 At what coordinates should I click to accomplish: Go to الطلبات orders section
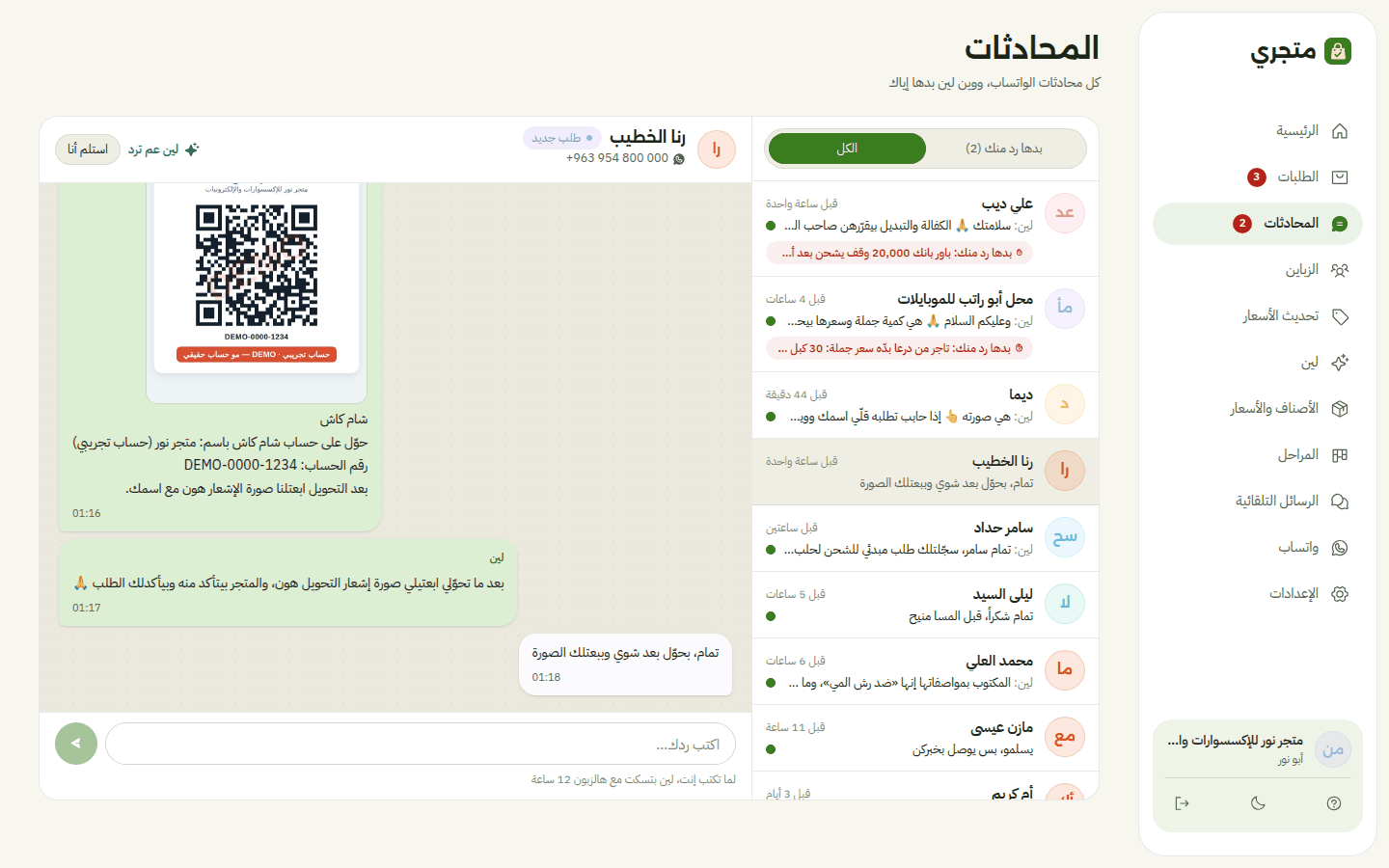point(1258,177)
